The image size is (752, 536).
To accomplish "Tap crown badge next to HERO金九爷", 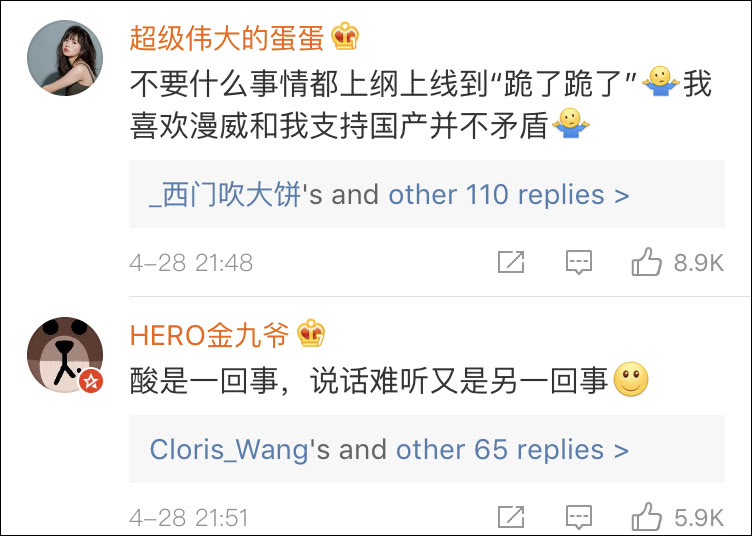I will (x=311, y=333).
